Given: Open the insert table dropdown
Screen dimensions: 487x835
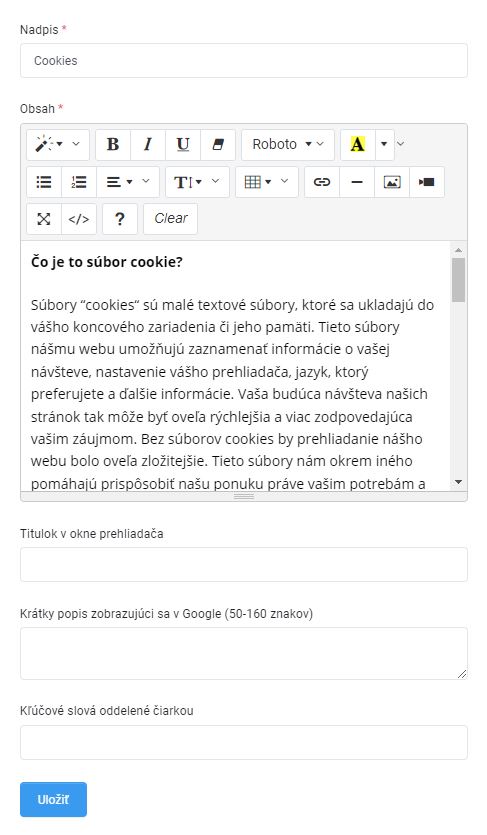Looking at the screenshot, I should tap(267, 182).
